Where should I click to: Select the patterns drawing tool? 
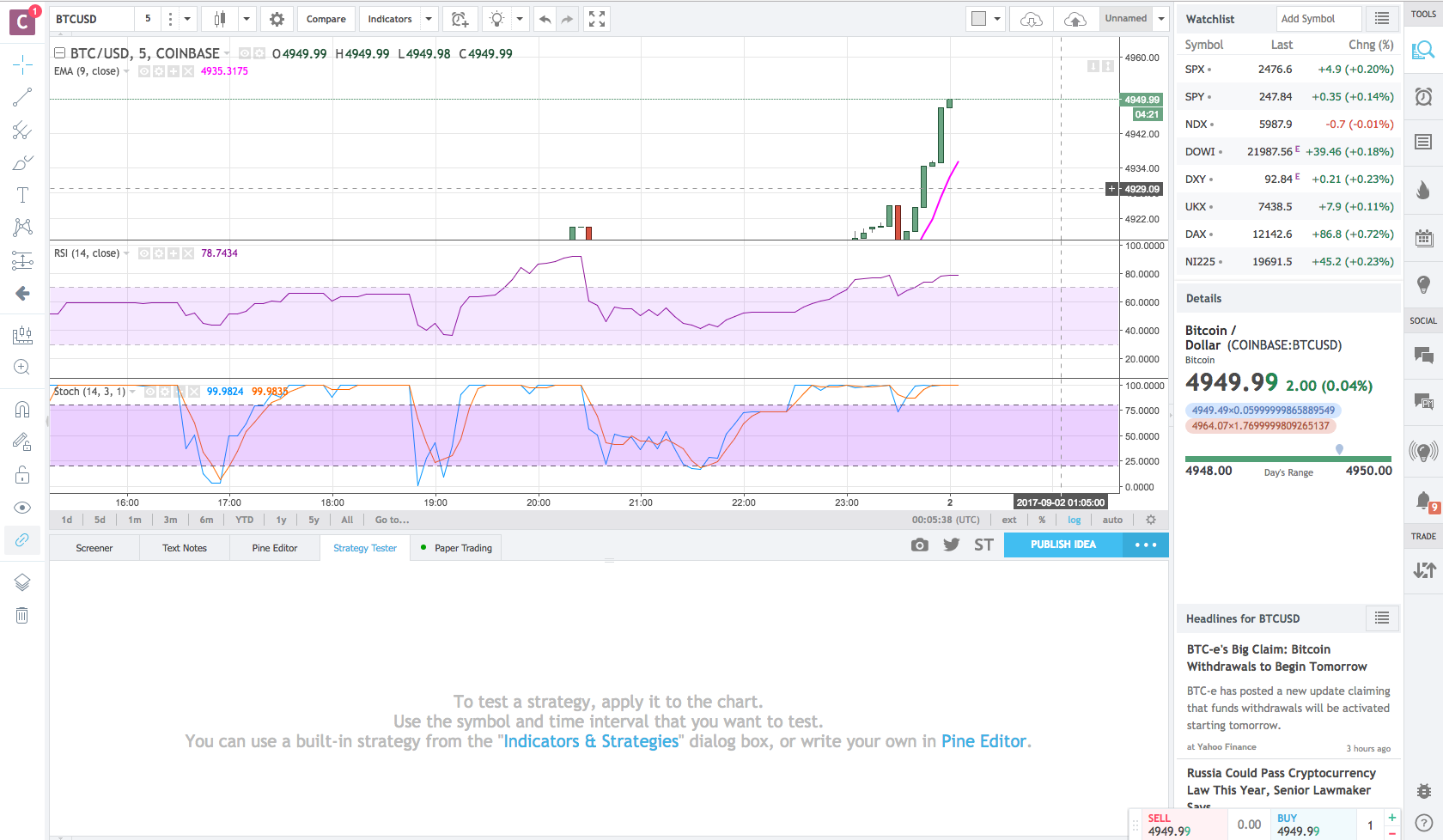(x=22, y=227)
